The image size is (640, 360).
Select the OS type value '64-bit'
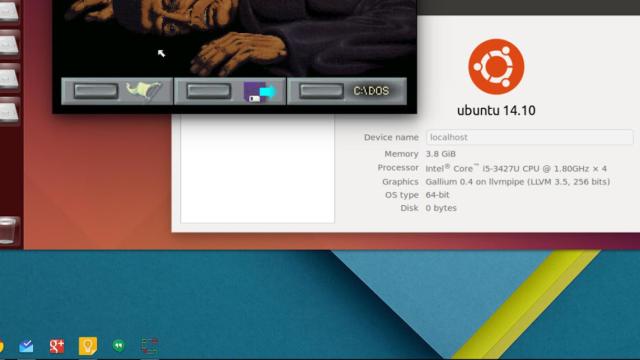tap(437, 195)
